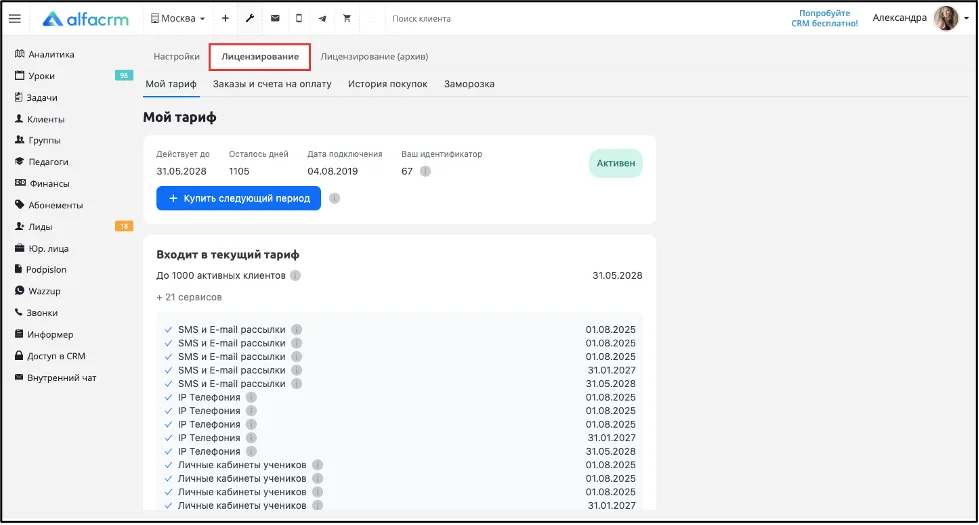This screenshot has height=525, width=979.
Task: Open Юр. лица in the sidebar
Action: pos(41,248)
